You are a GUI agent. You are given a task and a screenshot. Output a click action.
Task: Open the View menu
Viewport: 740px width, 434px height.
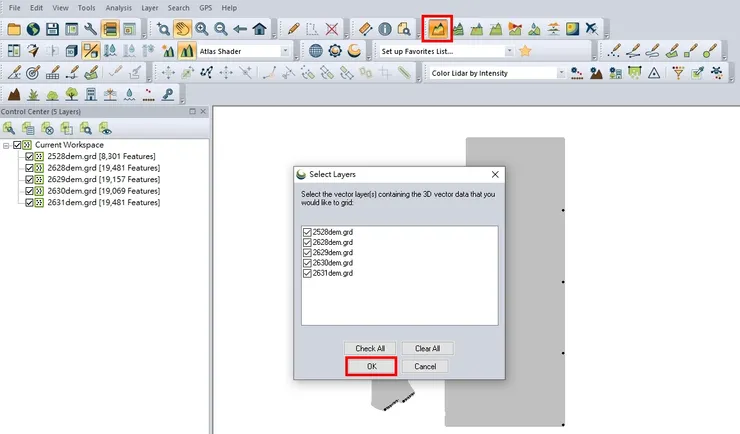60,8
